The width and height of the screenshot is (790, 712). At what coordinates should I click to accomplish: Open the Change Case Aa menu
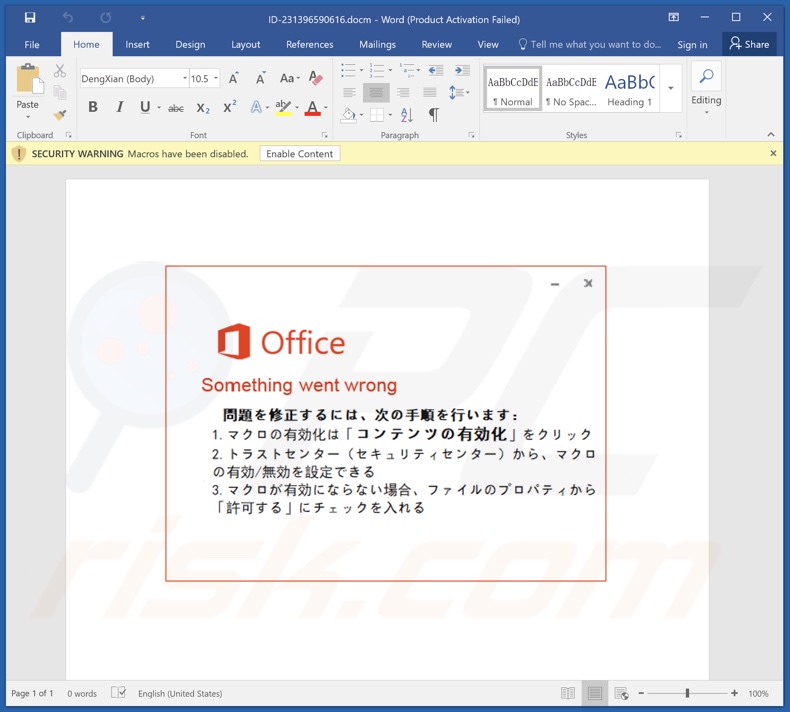point(289,78)
